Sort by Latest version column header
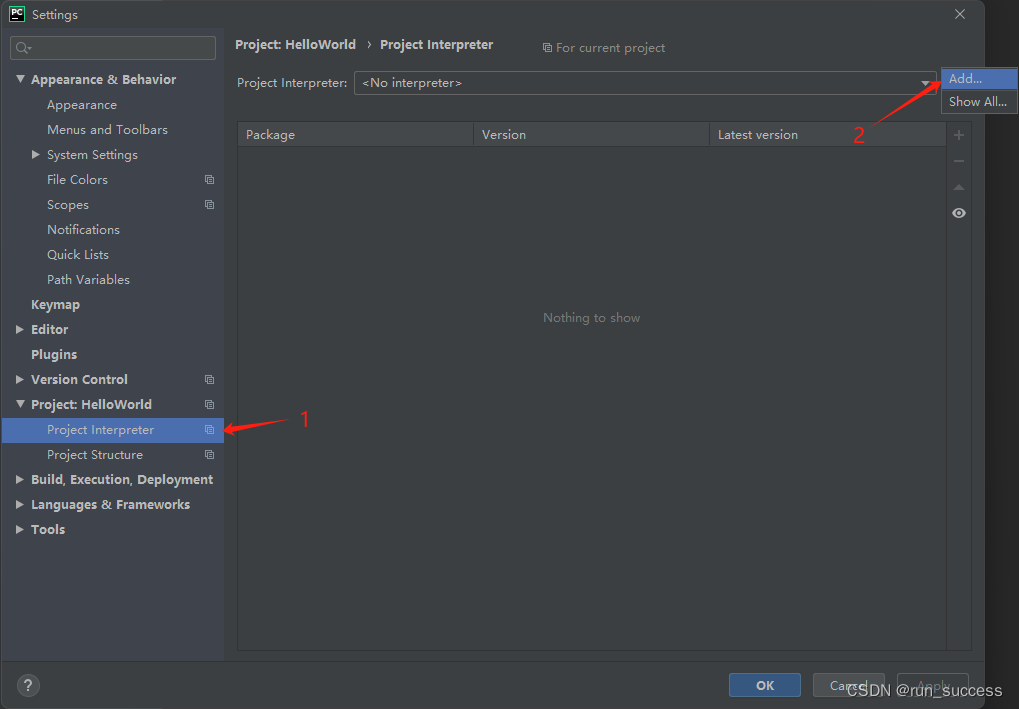The width and height of the screenshot is (1019, 709). click(x=828, y=135)
